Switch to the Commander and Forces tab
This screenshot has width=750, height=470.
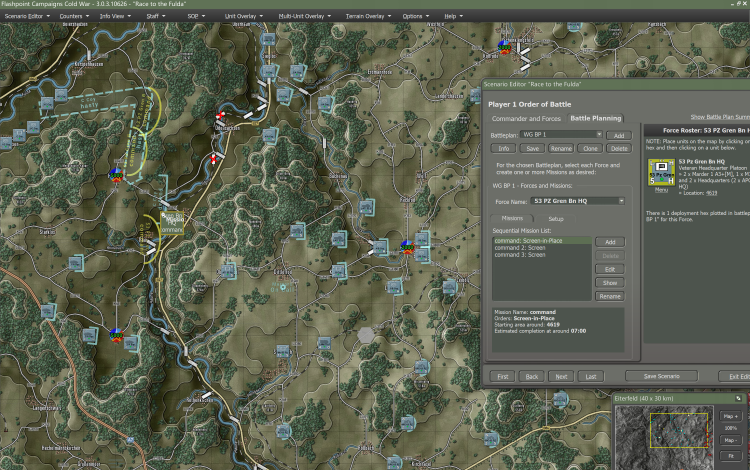pos(526,119)
